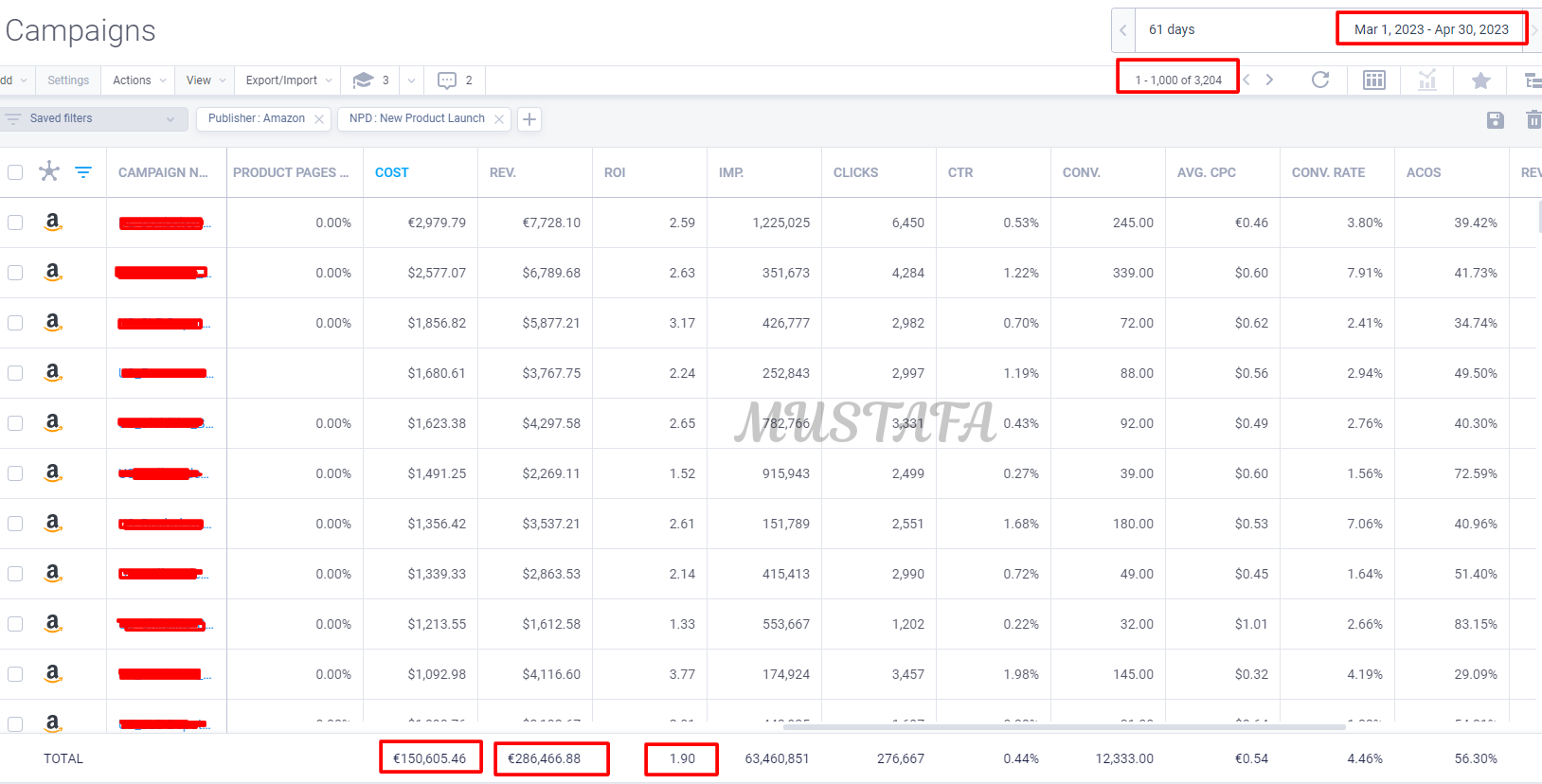Viewport: 1542px width, 784px height.
Task: Open the Export/Import dropdown
Action: 288,80
